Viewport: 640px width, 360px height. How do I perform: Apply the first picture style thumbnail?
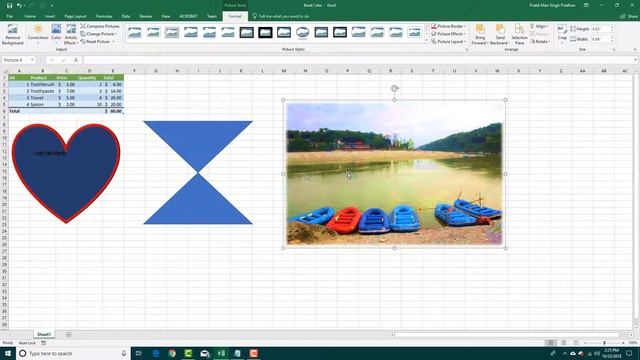(135, 32)
